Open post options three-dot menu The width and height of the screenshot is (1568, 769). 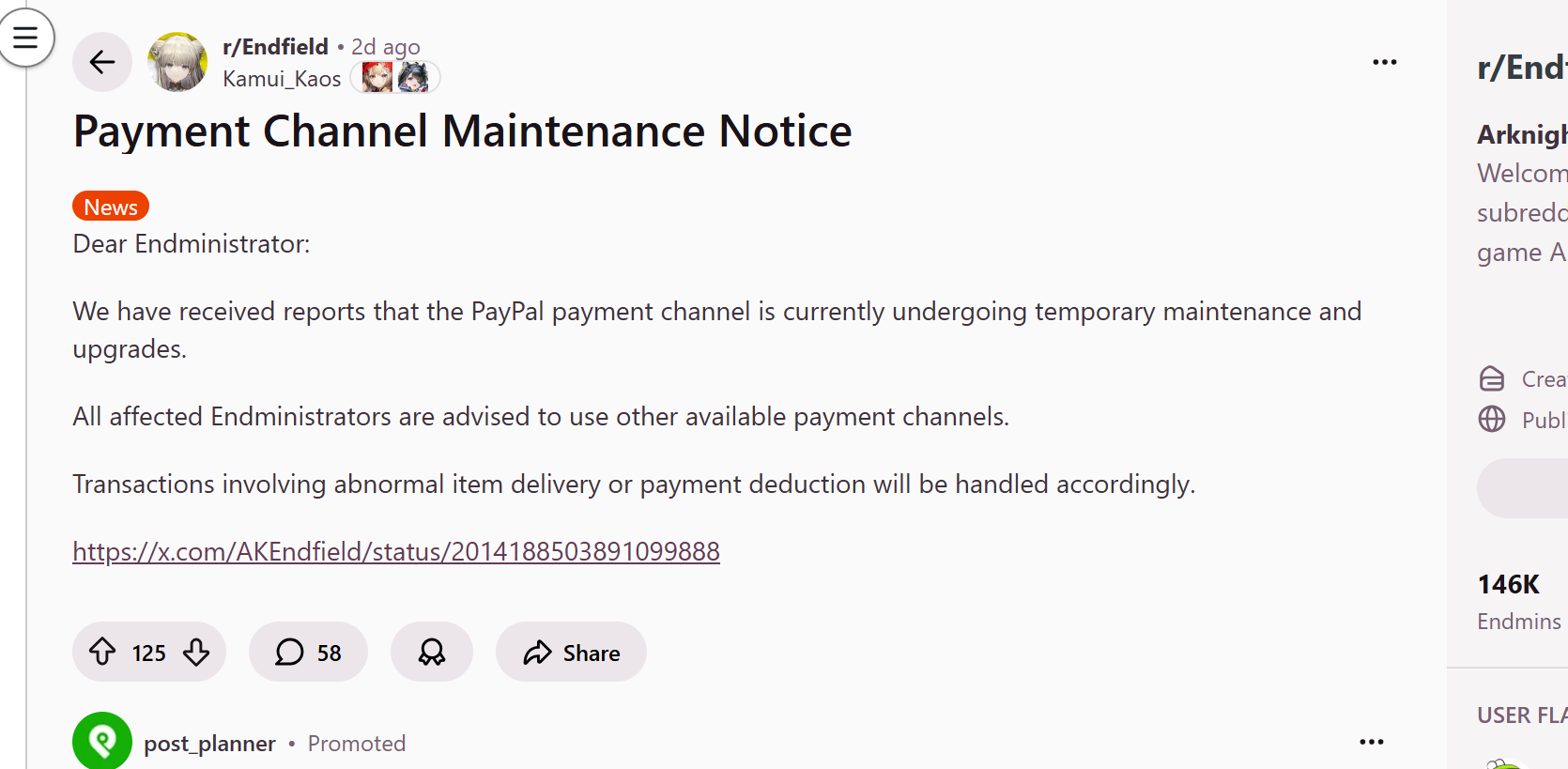[x=1384, y=62]
